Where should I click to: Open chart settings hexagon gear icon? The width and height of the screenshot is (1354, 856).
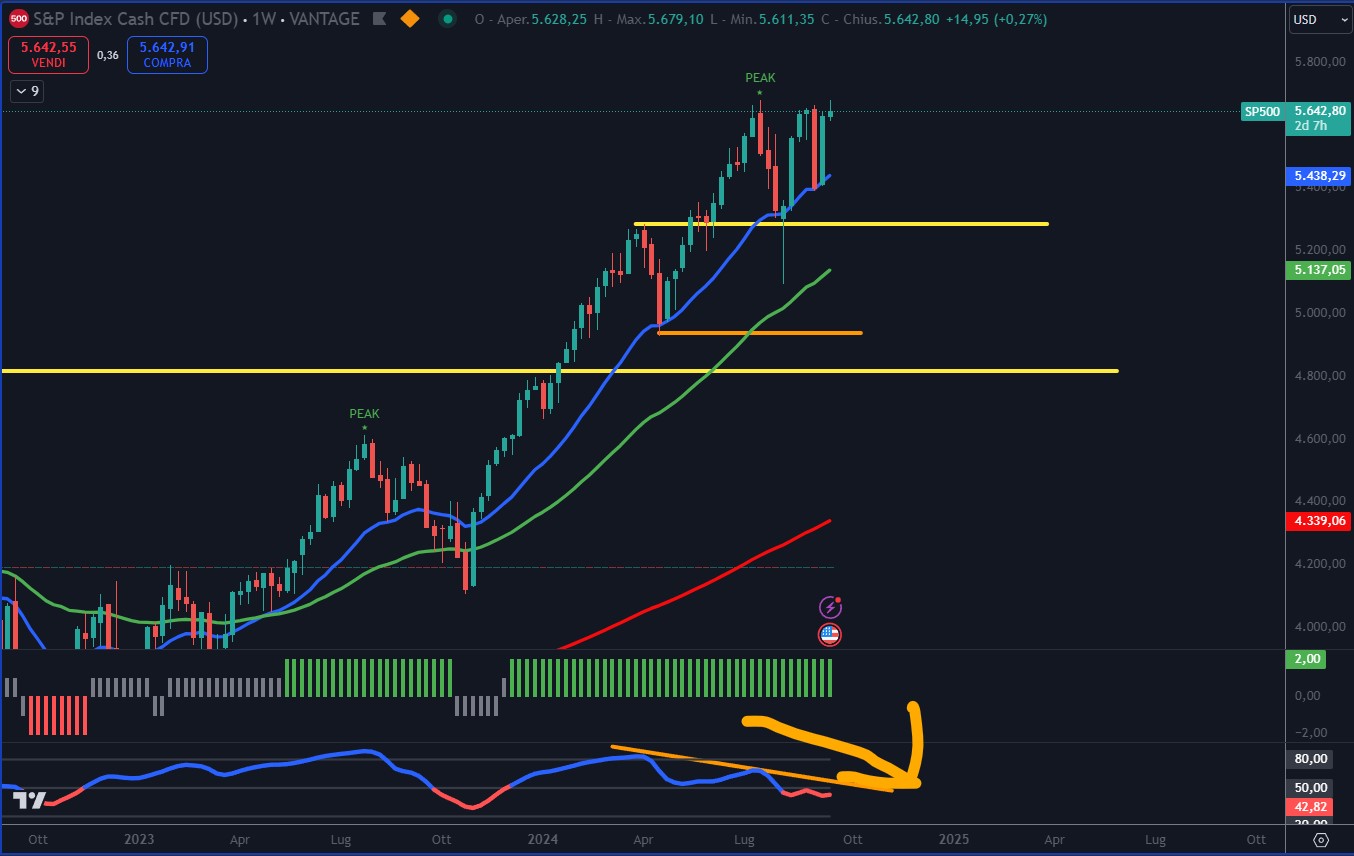click(1321, 839)
